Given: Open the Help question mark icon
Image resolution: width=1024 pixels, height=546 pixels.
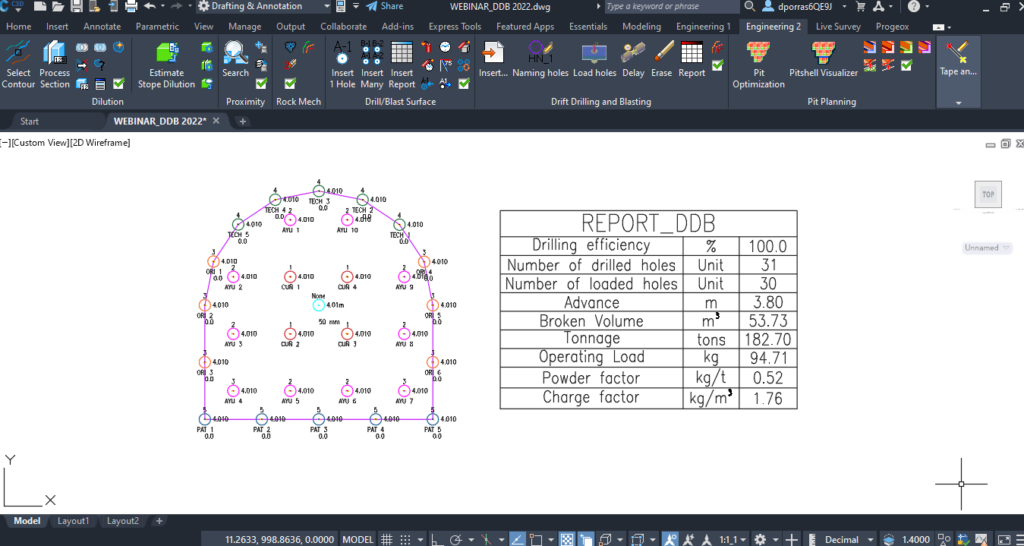Looking at the screenshot, I should click(914, 7).
